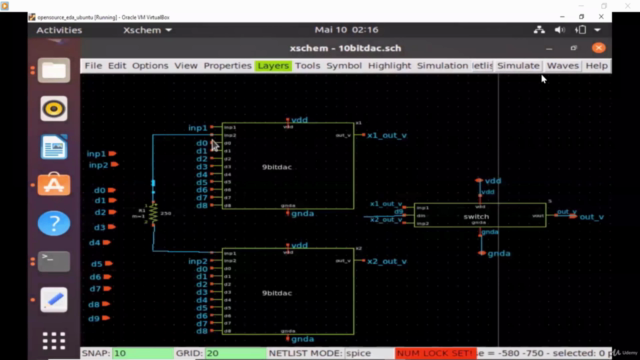640x360 pixels.
Task: Open the View menu
Action: [x=186, y=66]
